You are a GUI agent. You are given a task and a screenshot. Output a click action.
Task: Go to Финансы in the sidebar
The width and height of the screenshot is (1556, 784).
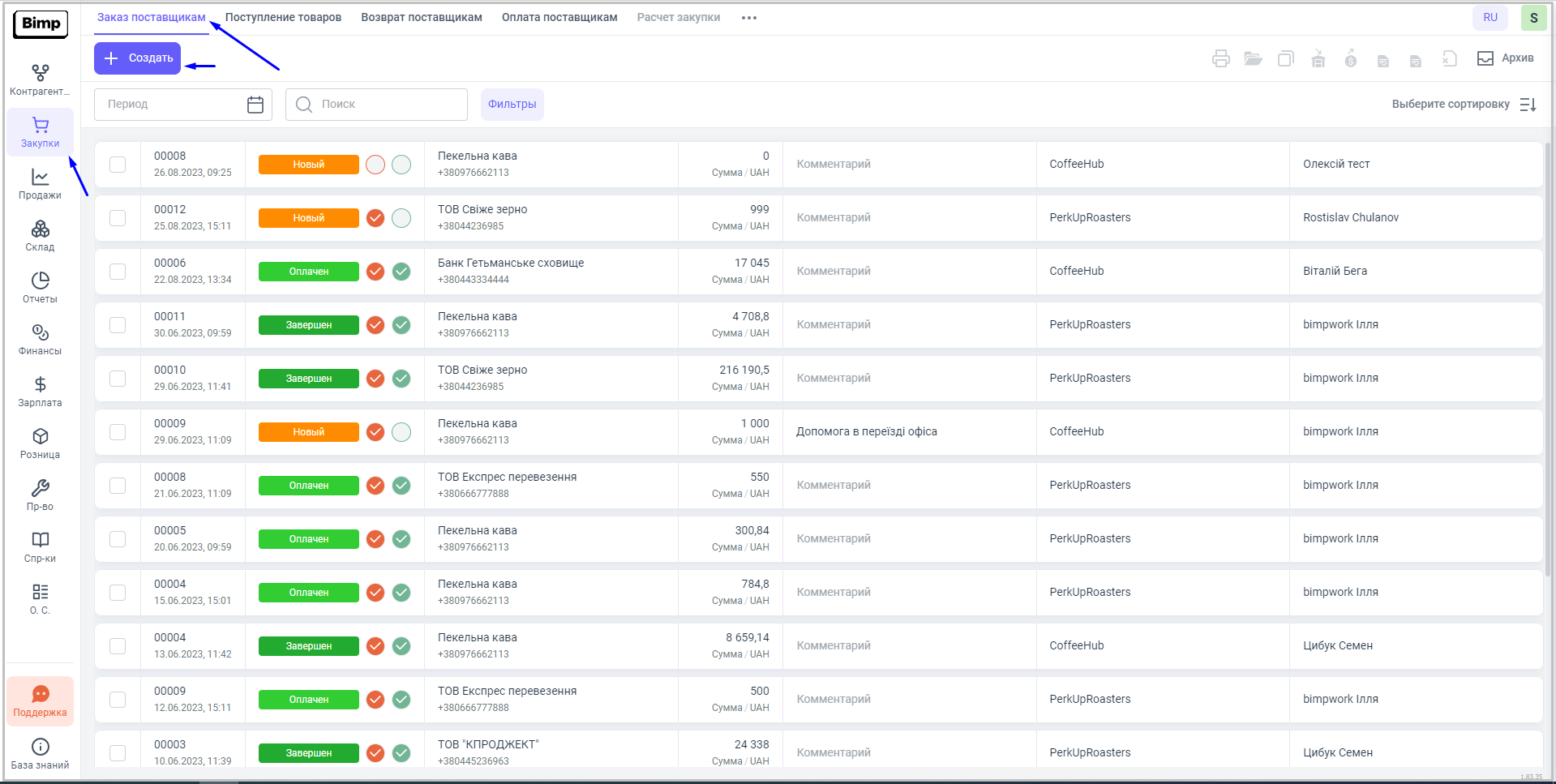pos(40,339)
